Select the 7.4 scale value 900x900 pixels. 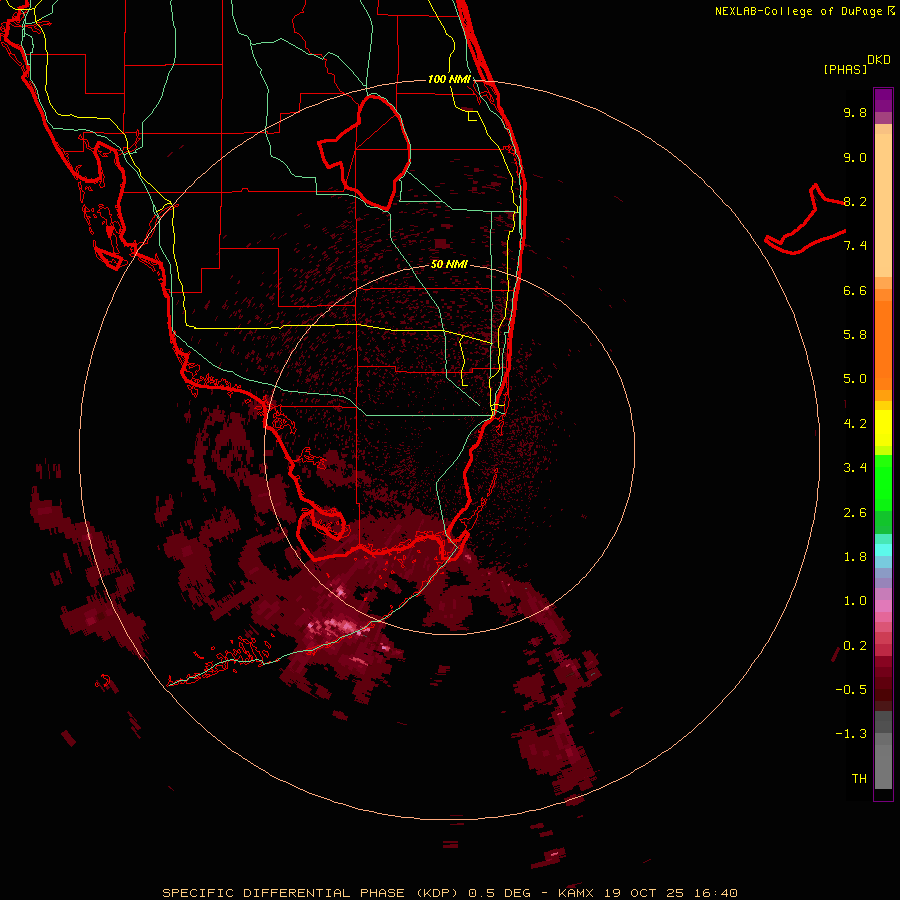[855, 246]
